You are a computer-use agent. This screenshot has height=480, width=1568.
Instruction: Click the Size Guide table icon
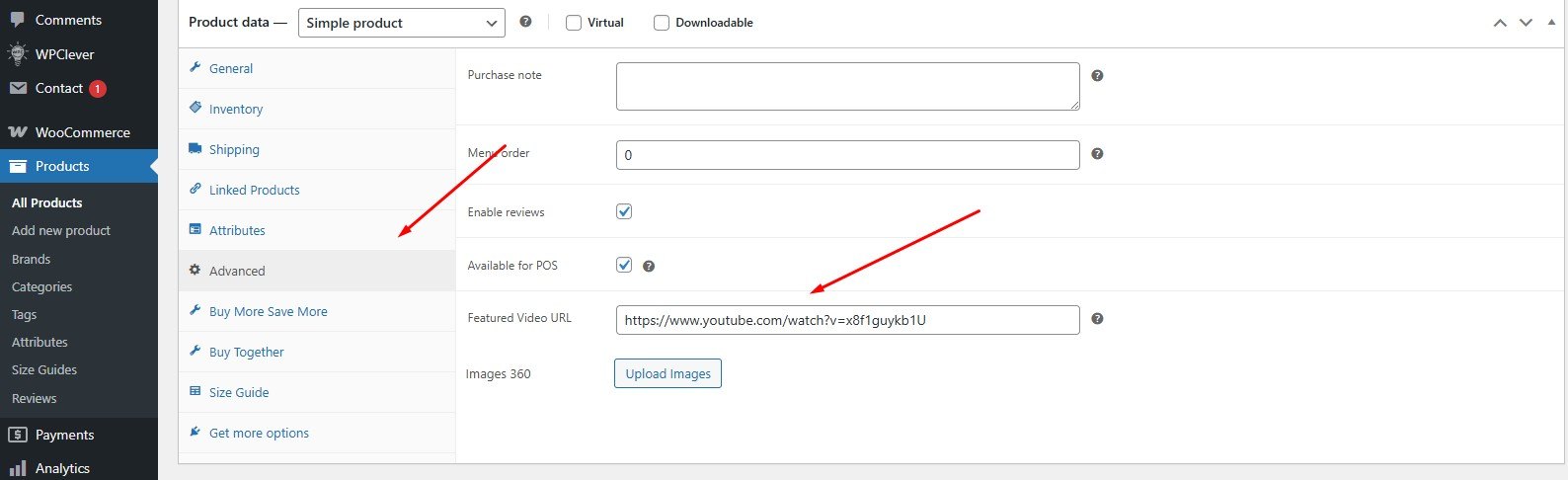pos(196,392)
